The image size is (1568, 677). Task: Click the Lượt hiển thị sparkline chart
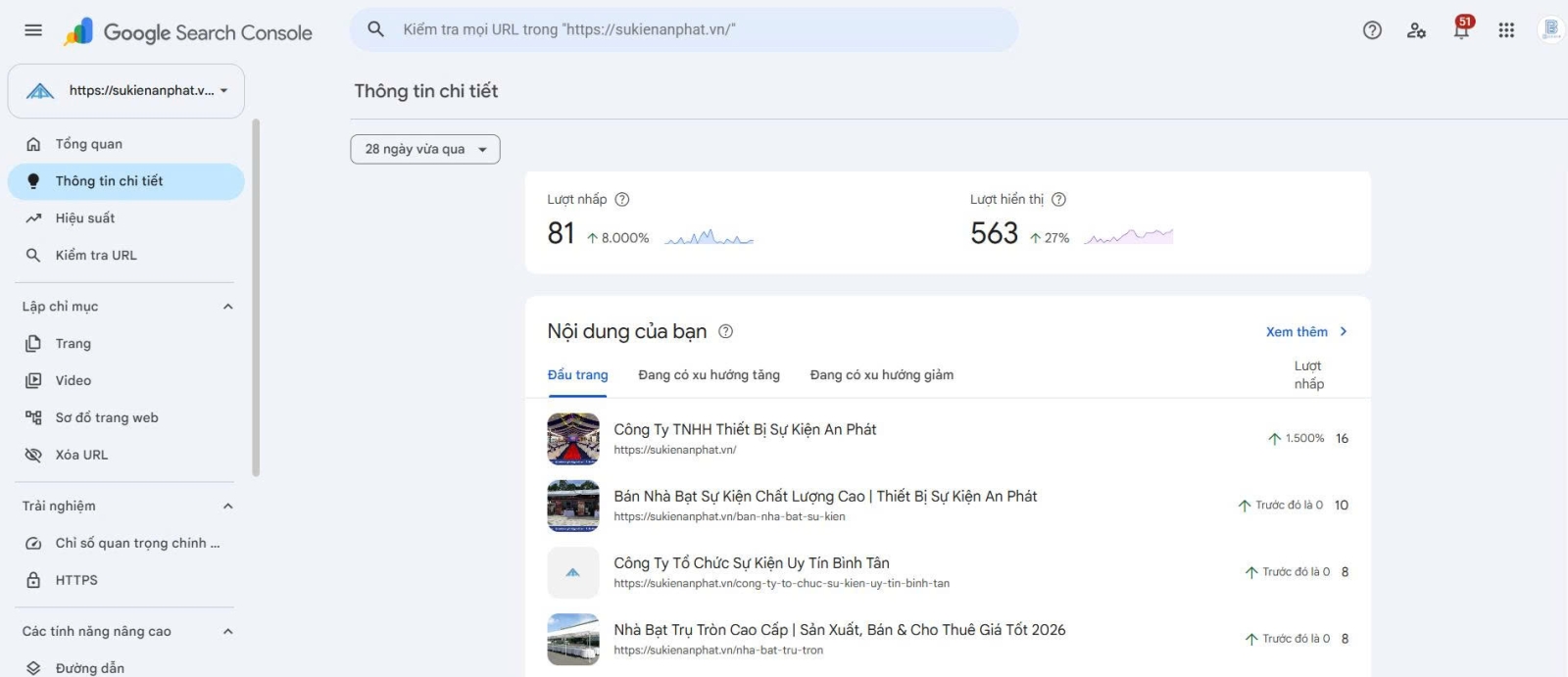tap(1129, 236)
